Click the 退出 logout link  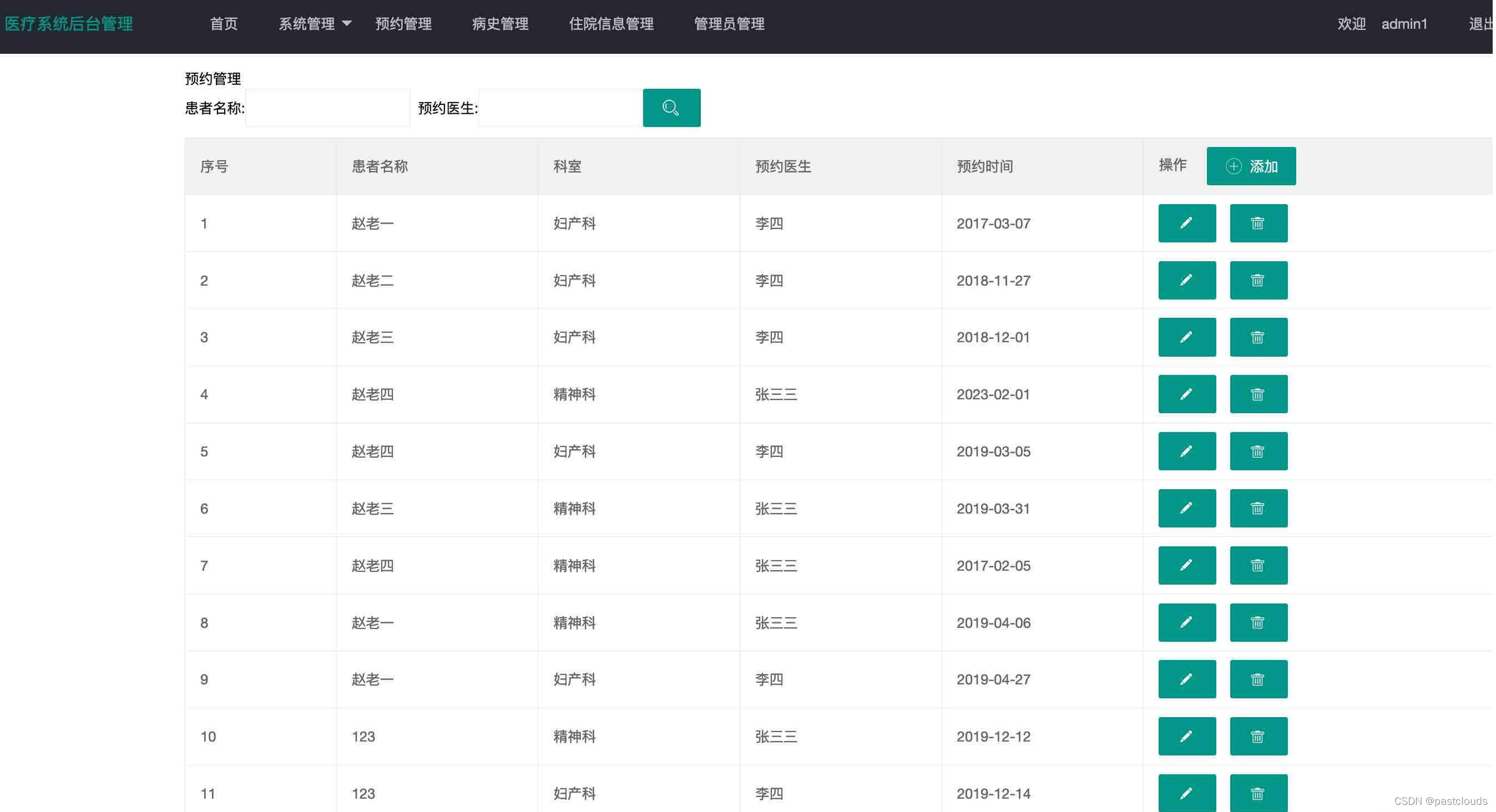1480,24
